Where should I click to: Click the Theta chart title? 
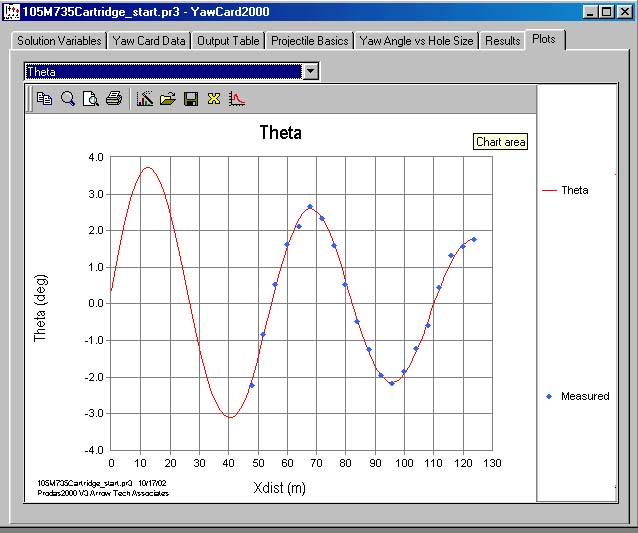tap(280, 133)
